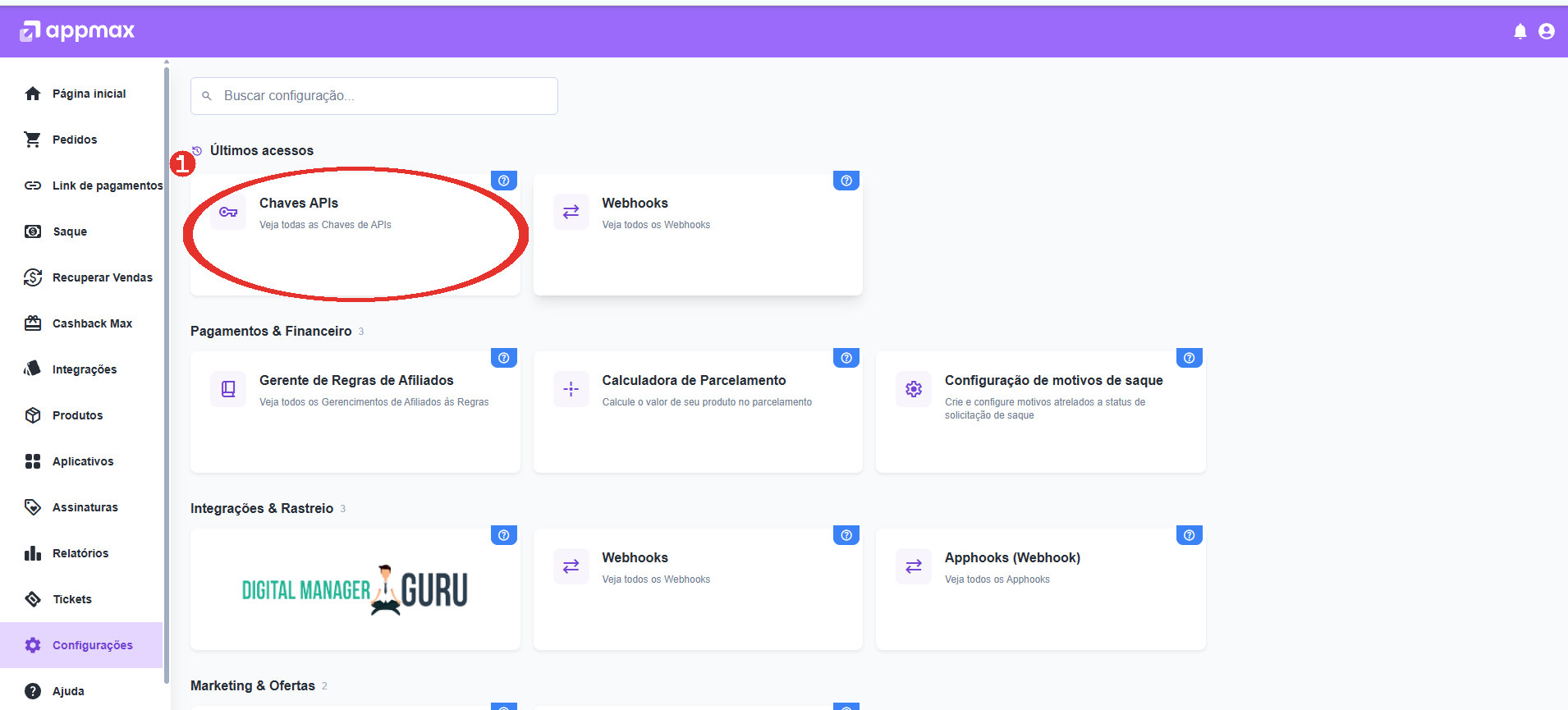
Task: Click the search magnifier icon
Action: click(x=207, y=96)
